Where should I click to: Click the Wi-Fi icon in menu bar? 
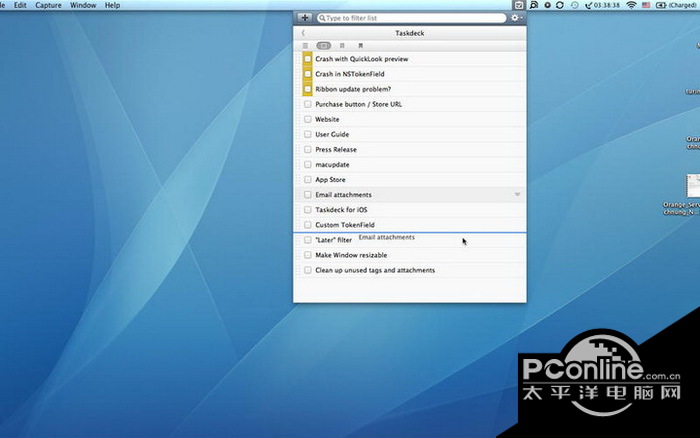point(632,5)
